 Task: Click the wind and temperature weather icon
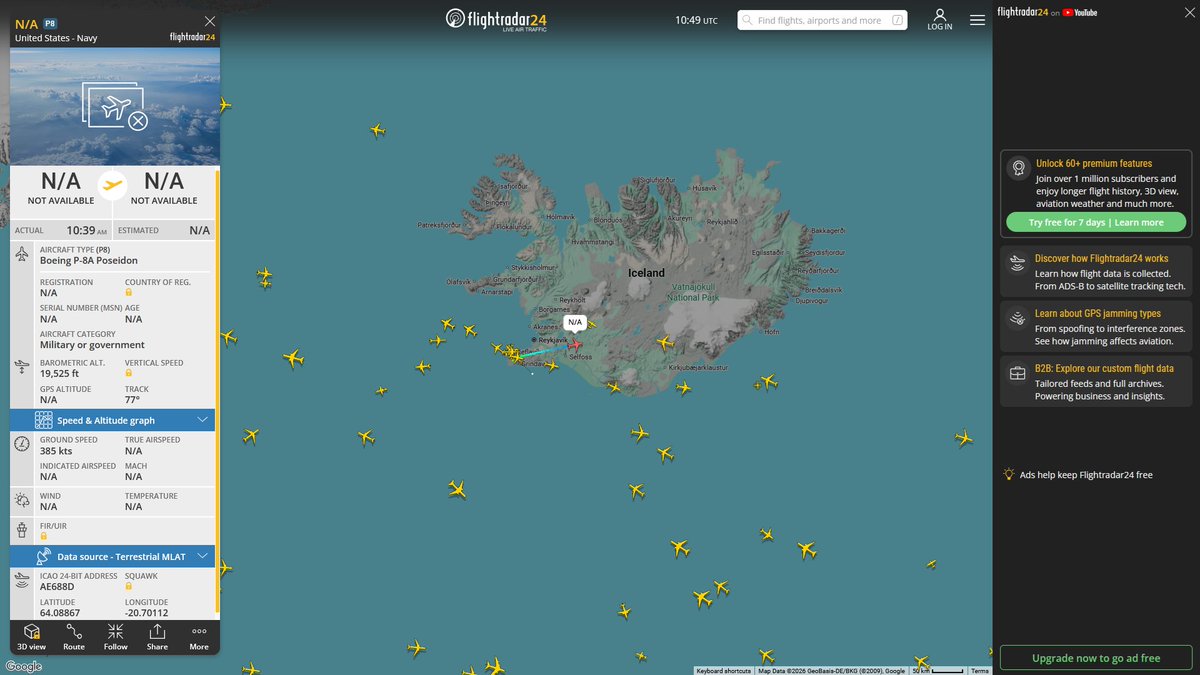click(22, 500)
